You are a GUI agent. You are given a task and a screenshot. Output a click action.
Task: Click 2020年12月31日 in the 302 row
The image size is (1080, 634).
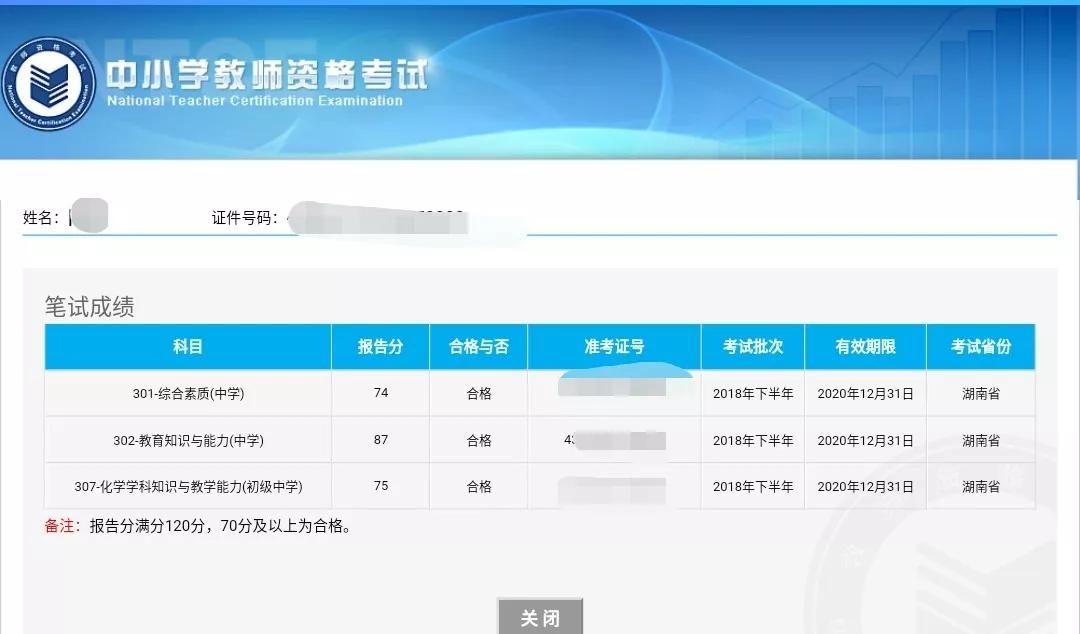click(x=866, y=440)
